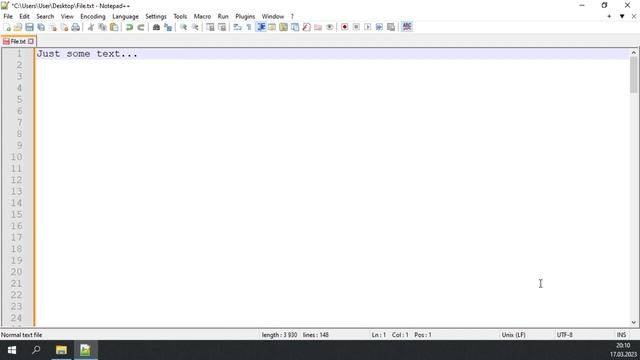The width and height of the screenshot is (640, 360).
Task: Click the Copy toolbar icon
Action: pyautogui.click(x=102, y=27)
